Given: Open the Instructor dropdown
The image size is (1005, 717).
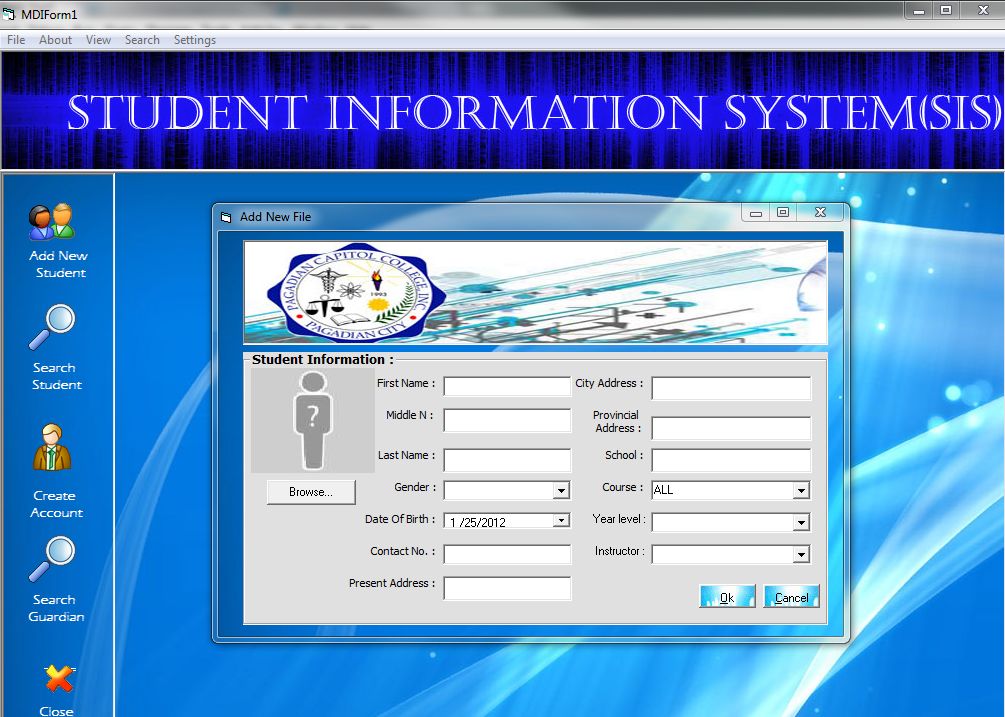Looking at the screenshot, I should 800,553.
